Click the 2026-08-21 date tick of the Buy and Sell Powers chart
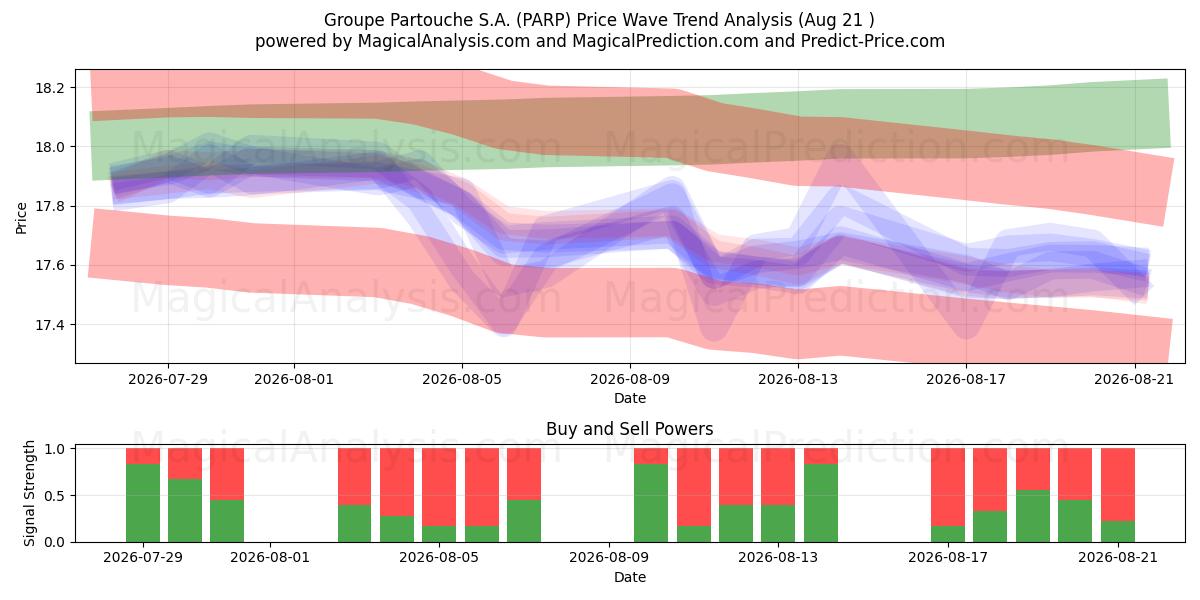Image resolution: width=1200 pixels, height=600 pixels. coord(1117,558)
